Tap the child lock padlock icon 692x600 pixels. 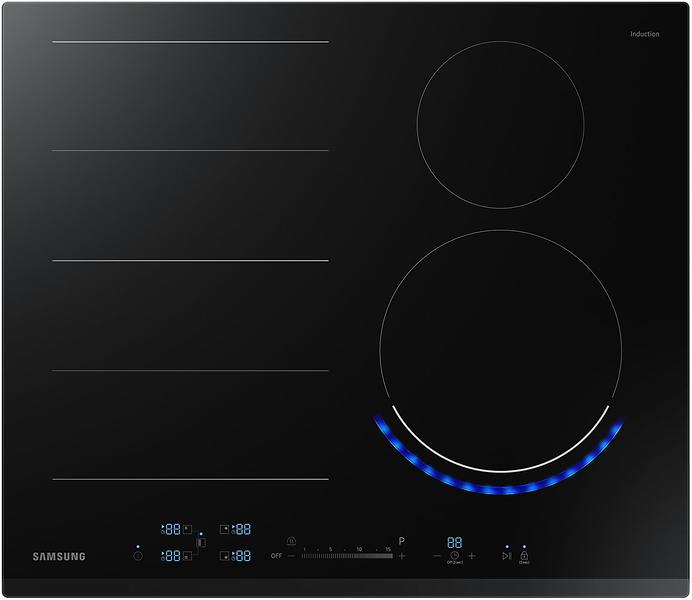524,555
